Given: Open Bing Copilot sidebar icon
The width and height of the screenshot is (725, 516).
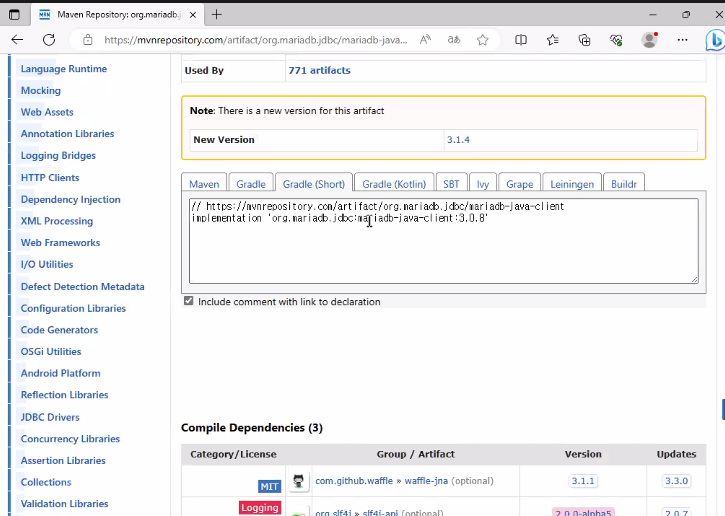Looking at the screenshot, I should (x=715, y=41).
